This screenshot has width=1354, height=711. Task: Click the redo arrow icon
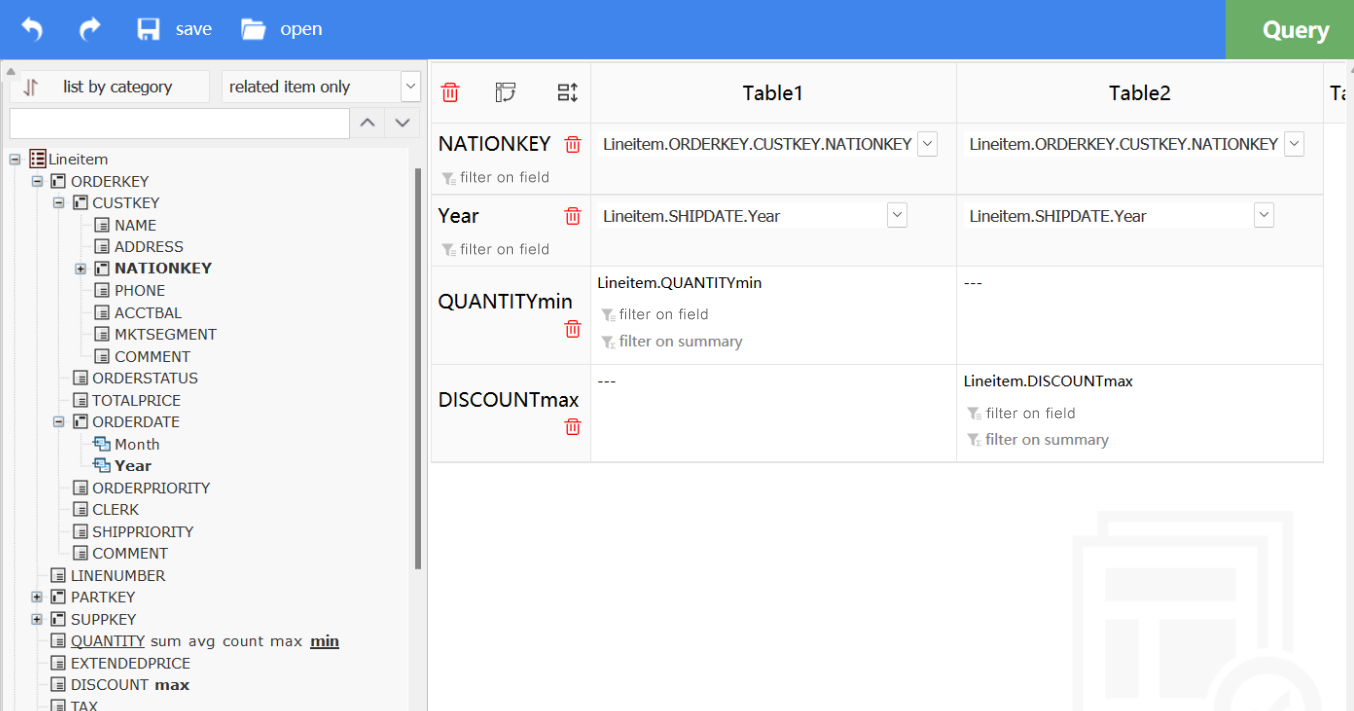[x=90, y=29]
